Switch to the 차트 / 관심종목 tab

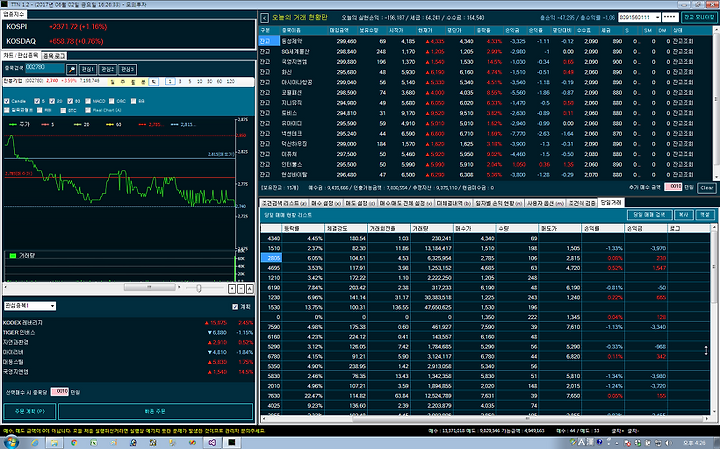click(21, 56)
